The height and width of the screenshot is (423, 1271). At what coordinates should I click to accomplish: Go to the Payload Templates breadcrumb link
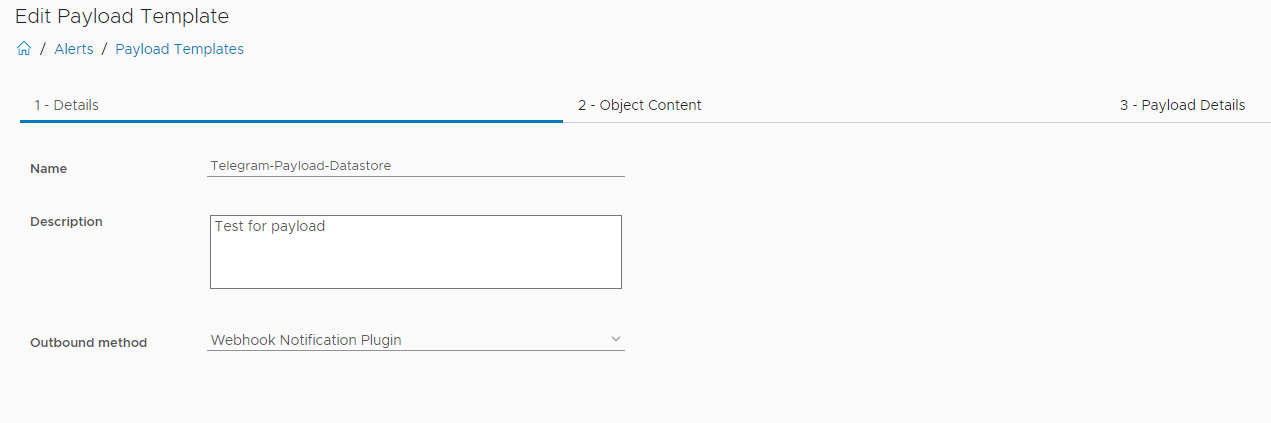tap(180, 49)
